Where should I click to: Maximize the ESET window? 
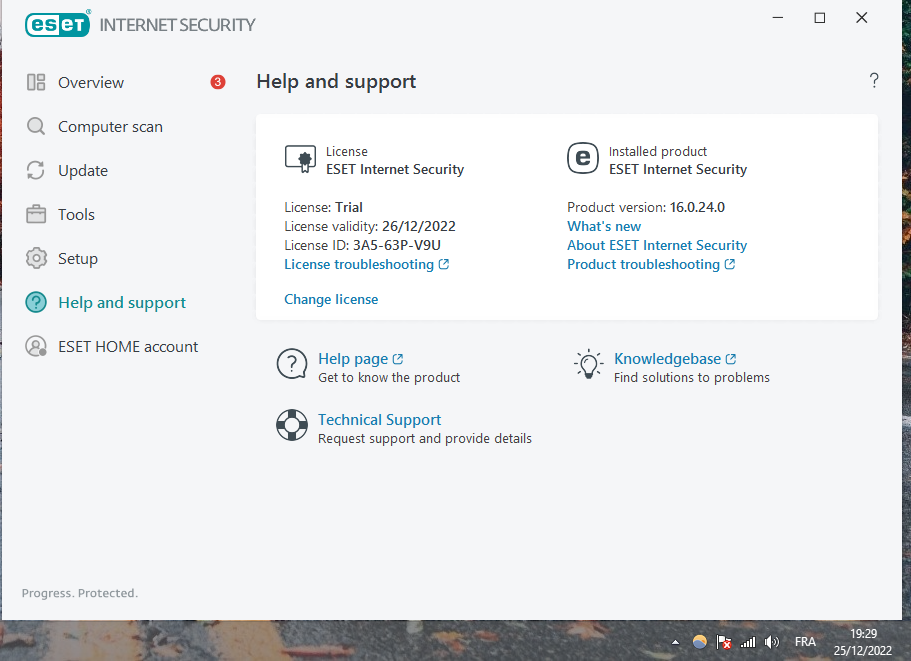coord(820,18)
